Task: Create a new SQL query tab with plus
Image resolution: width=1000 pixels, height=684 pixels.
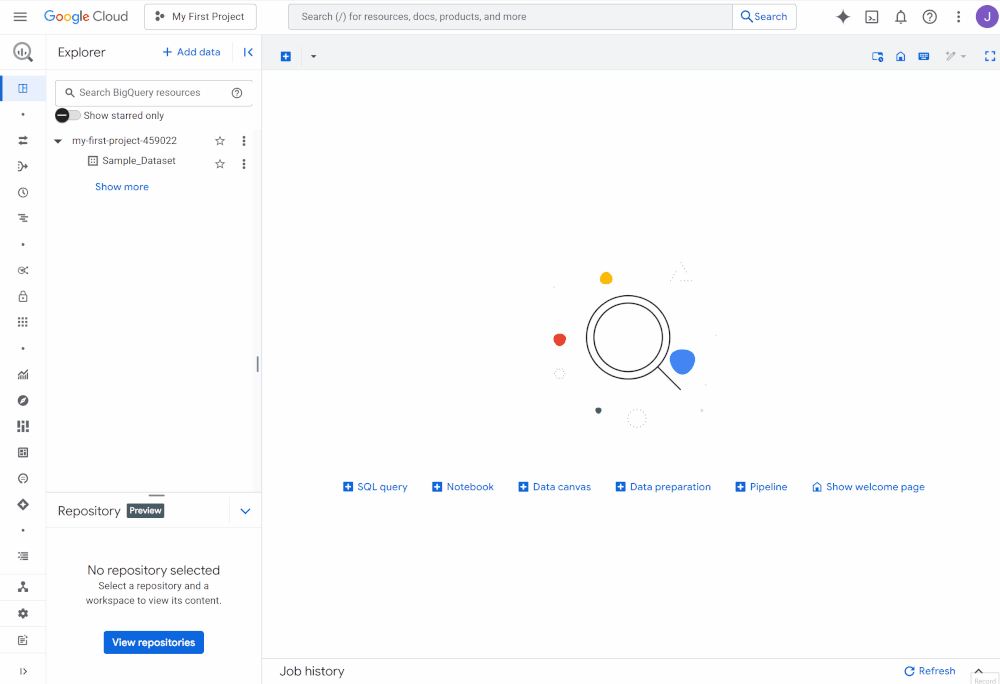Action: pyautogui.click(x=286, y=56)
